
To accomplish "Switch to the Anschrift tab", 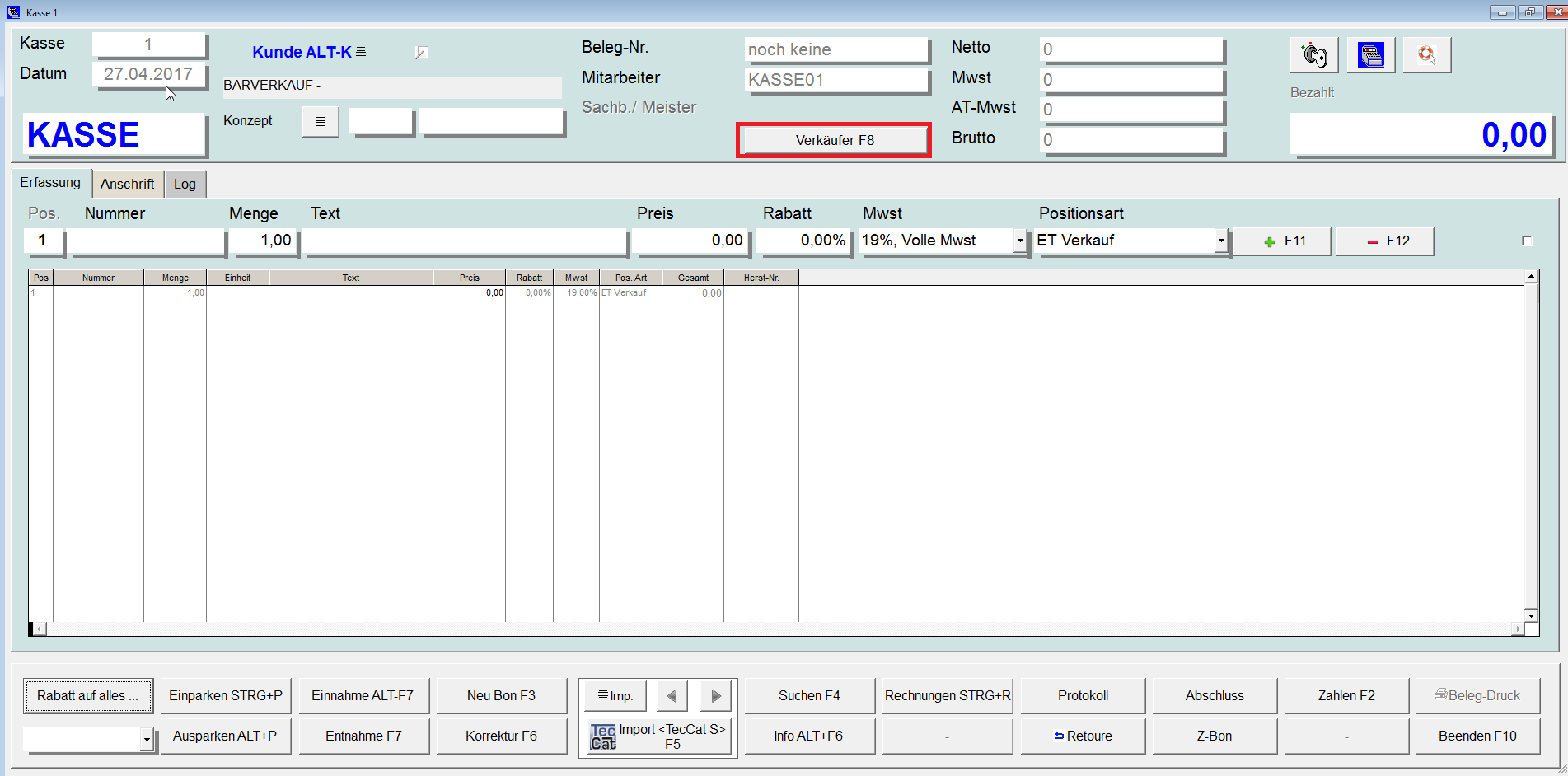I will click(128, 184).
